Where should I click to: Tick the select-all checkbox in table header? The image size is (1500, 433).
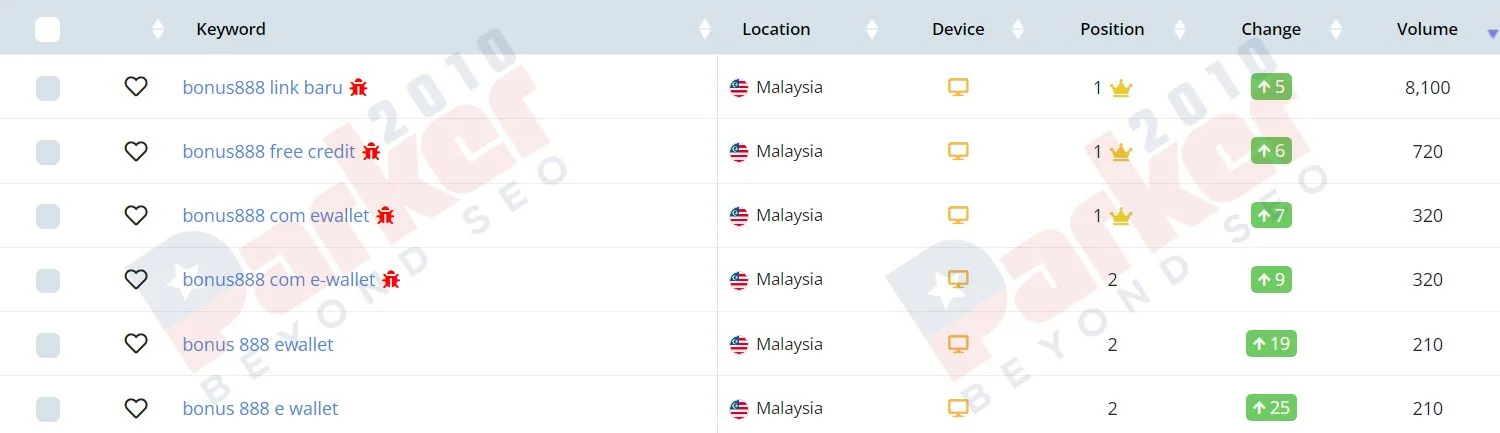click(47, 29)
